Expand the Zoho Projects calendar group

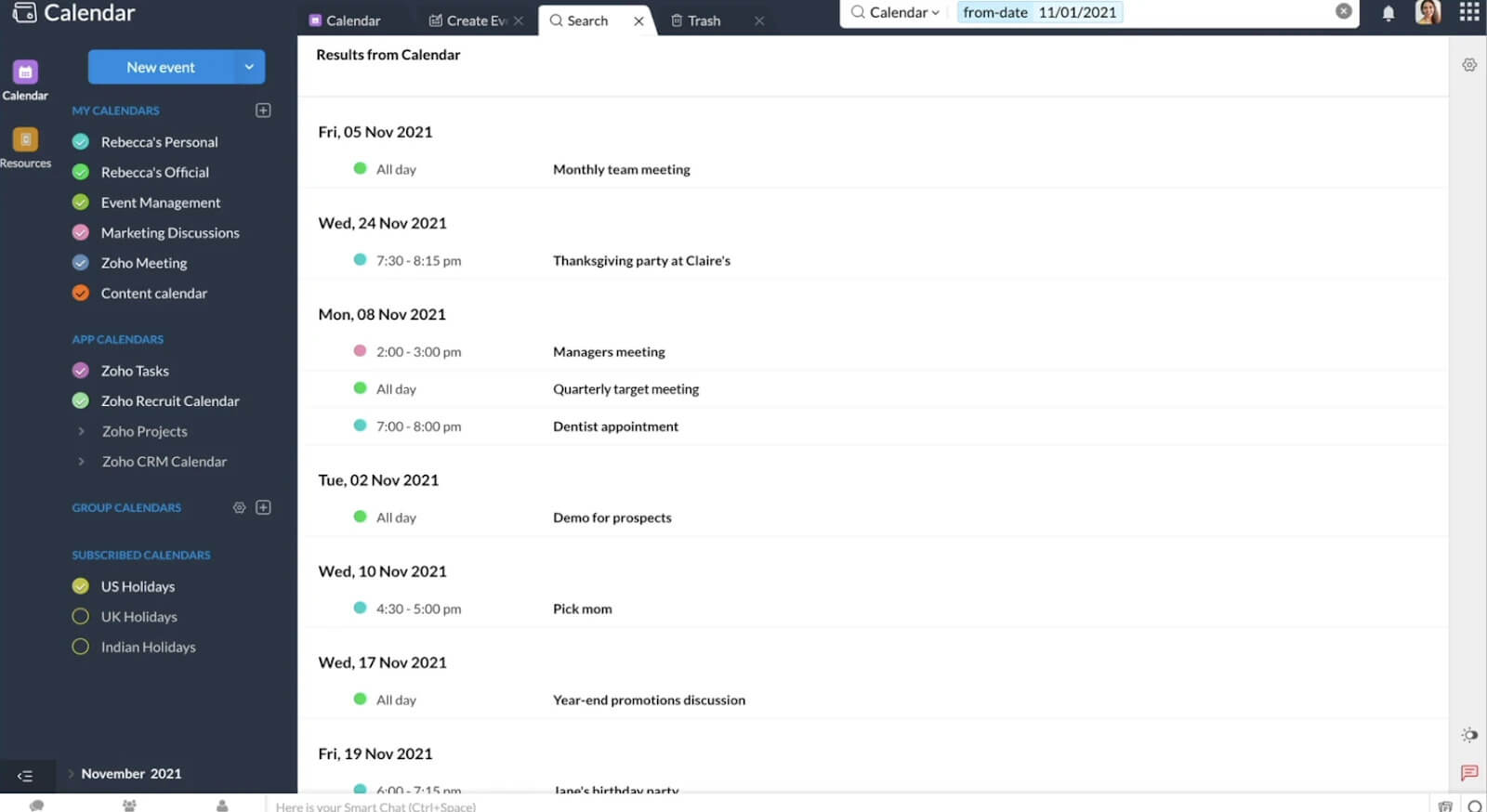pos(81,431)
